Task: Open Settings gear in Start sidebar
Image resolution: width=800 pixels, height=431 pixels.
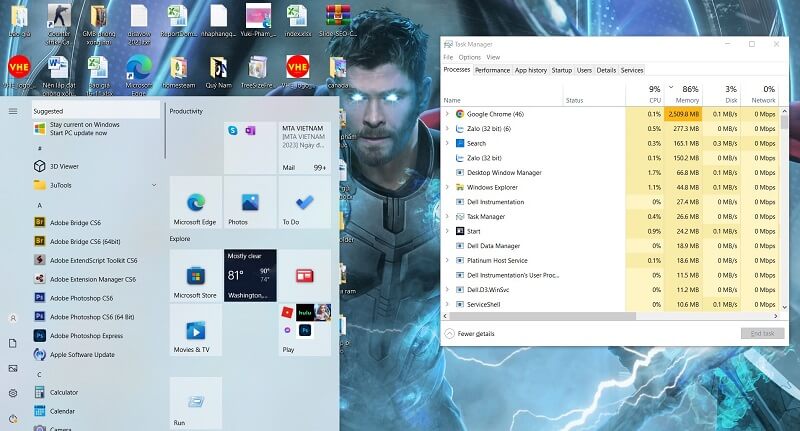Action: click(x=13, y=393)
